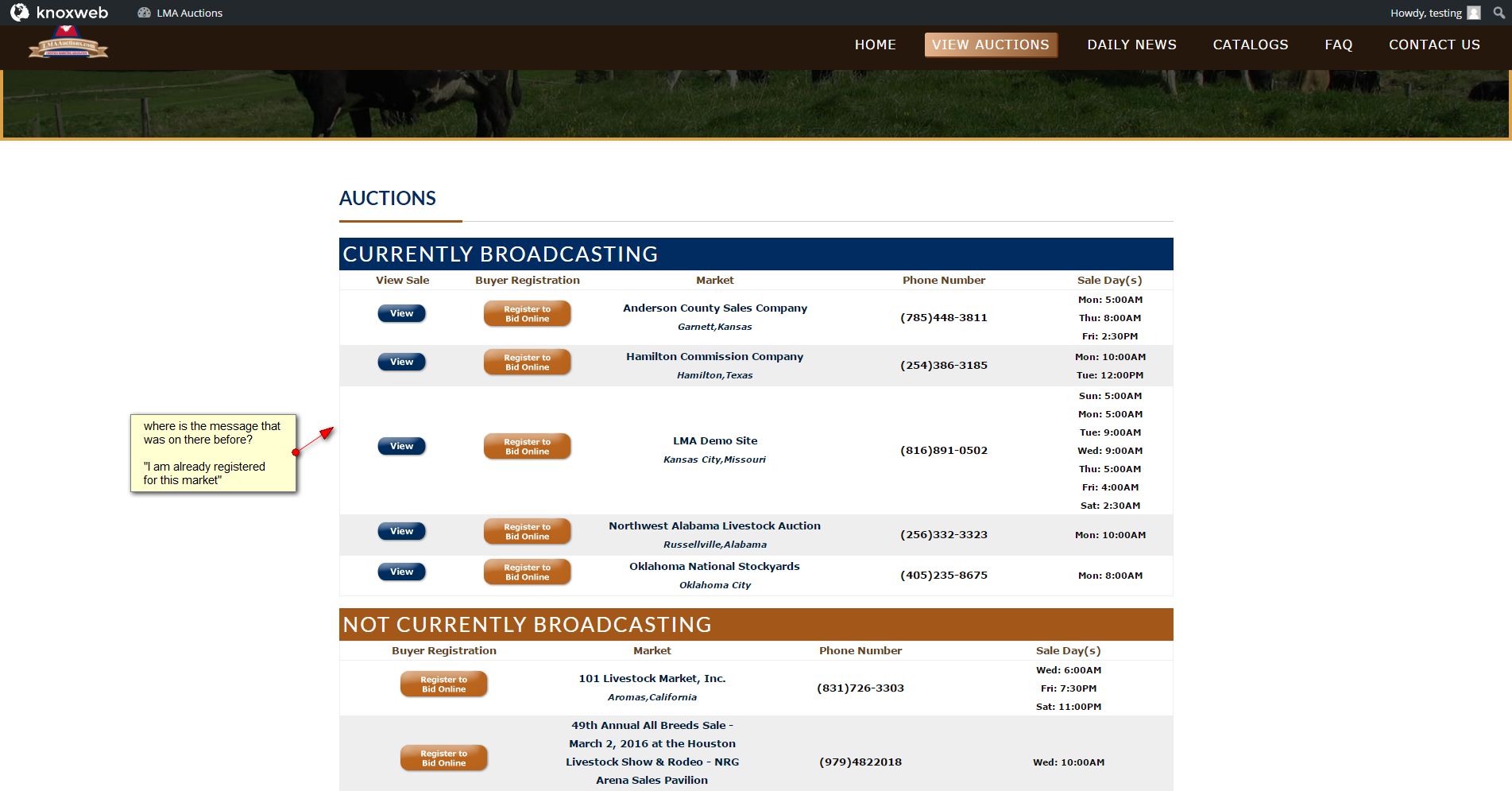Open the Howdy, testing account link

pyautogui.click(x=1426, y=13)
